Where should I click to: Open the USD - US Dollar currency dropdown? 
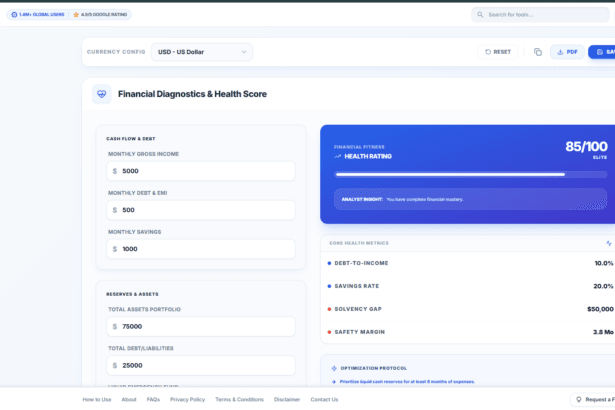point(202,52)
